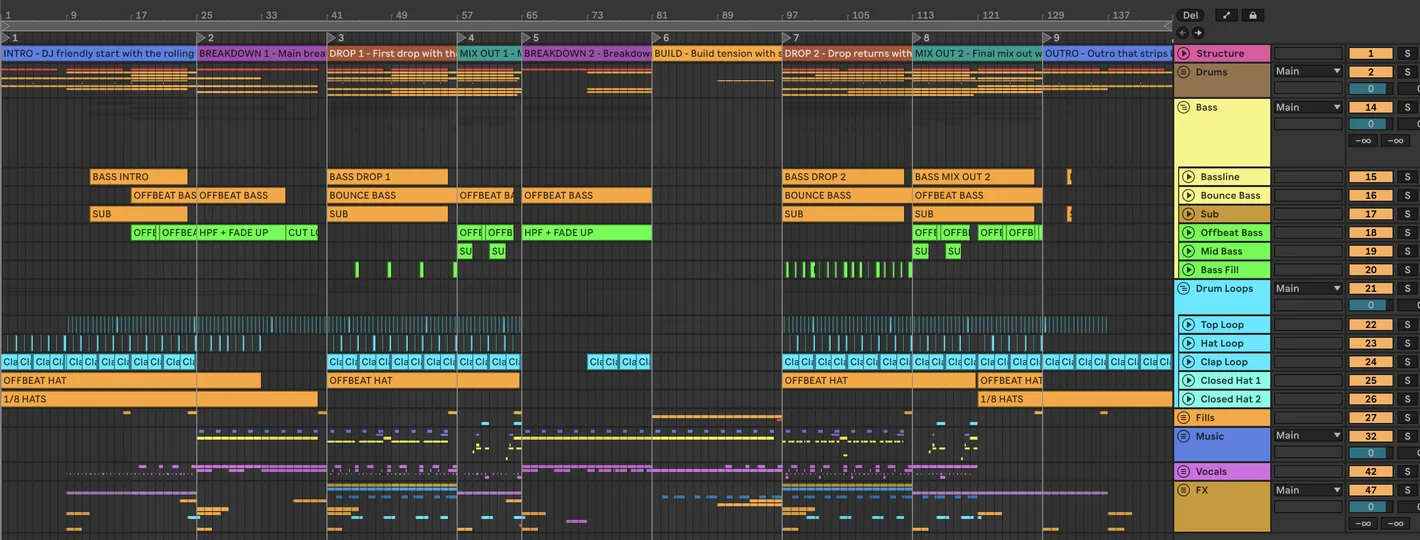Open the Drums track Main output dropdown
Viewport: 1420px width, 540px height.
coord(1308,71)
